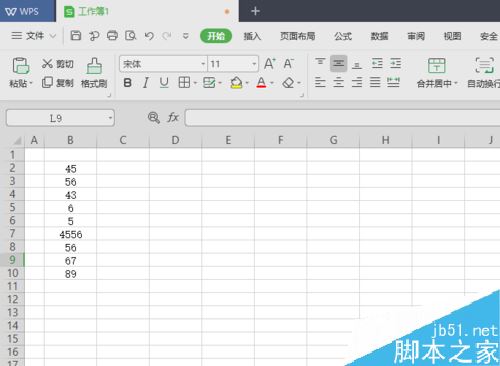Decrease font size with A- icon
The height and width of the screenshot is (366, 500).
288,63
